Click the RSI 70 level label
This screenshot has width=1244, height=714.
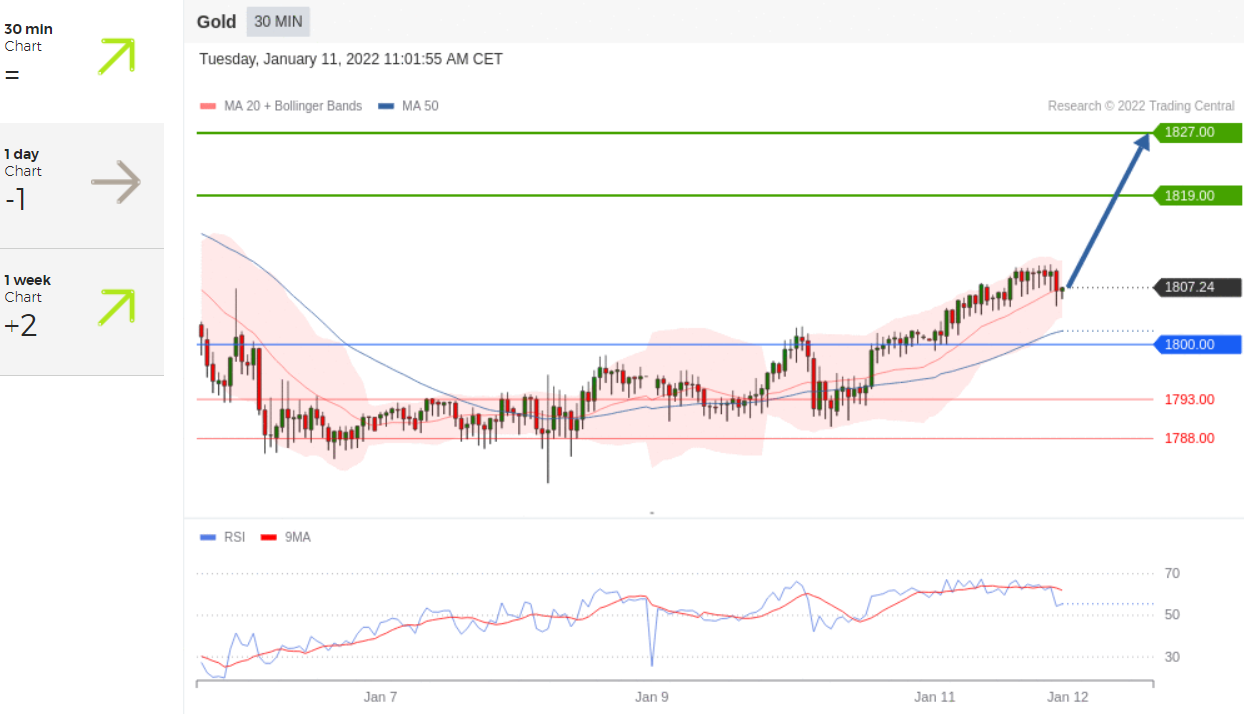click(x=1172, y=573)
